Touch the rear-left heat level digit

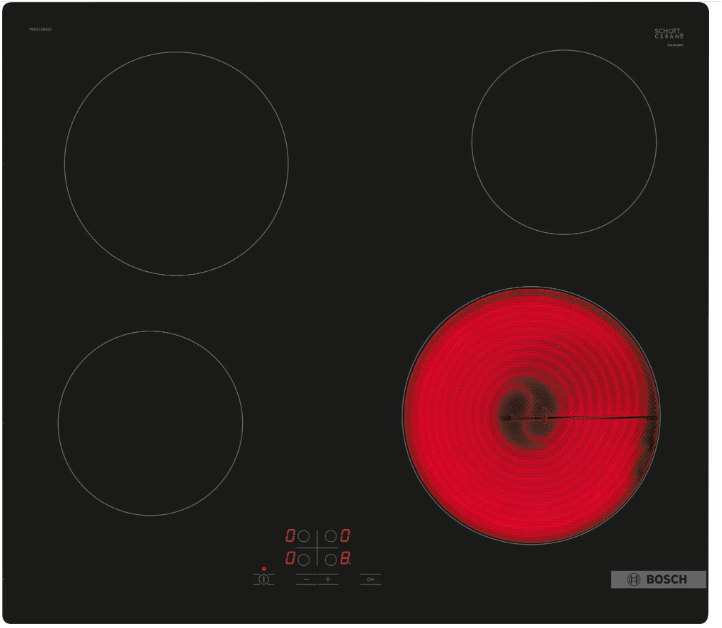coord(290,536)
